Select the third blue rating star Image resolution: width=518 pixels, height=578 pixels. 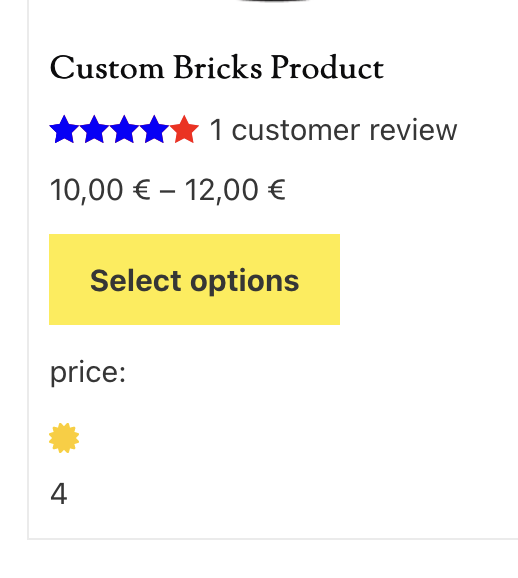pyautogui.click(x=124, y=129)
